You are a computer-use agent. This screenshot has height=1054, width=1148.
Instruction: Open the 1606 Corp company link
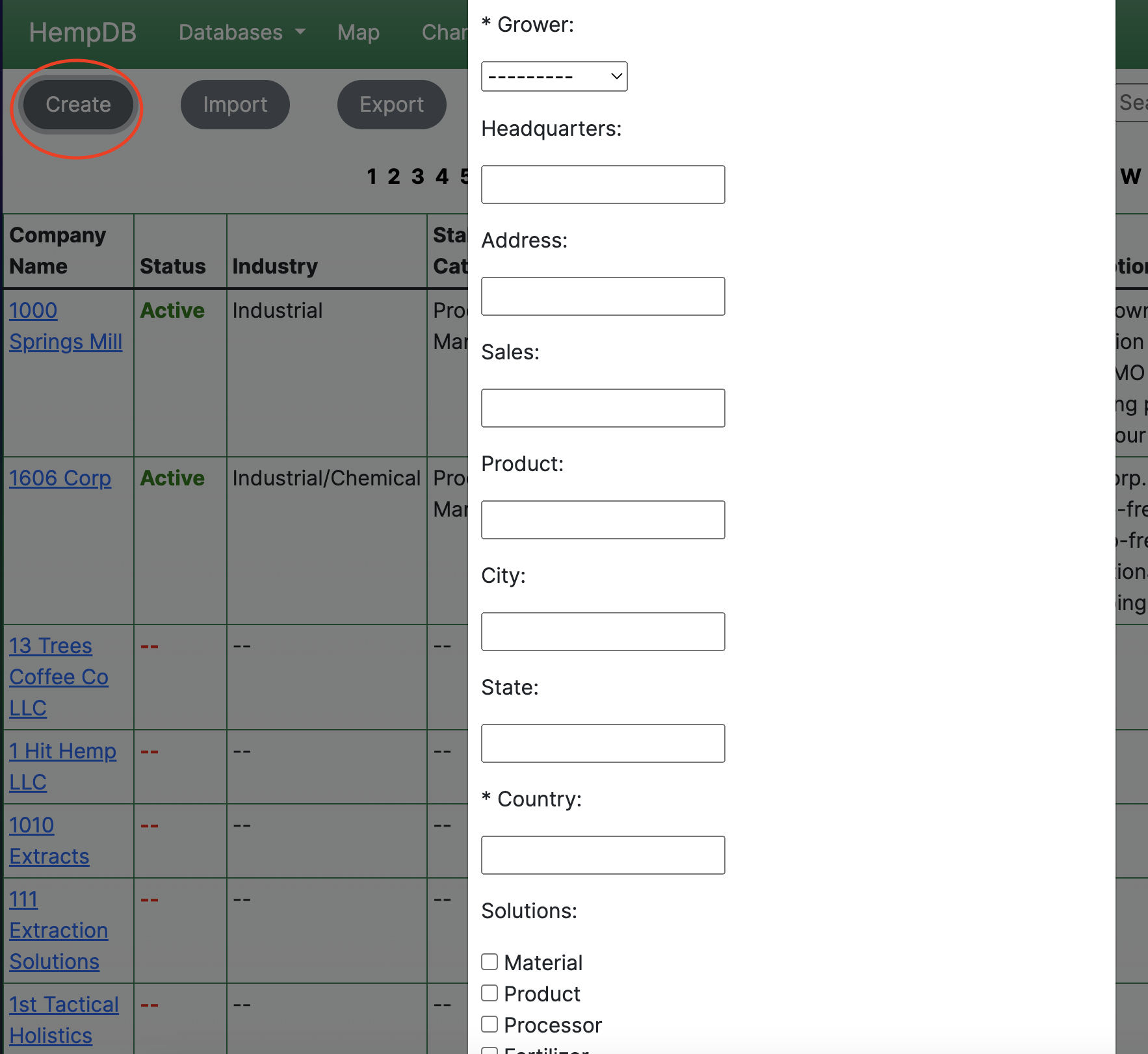(x=60, y=478)
